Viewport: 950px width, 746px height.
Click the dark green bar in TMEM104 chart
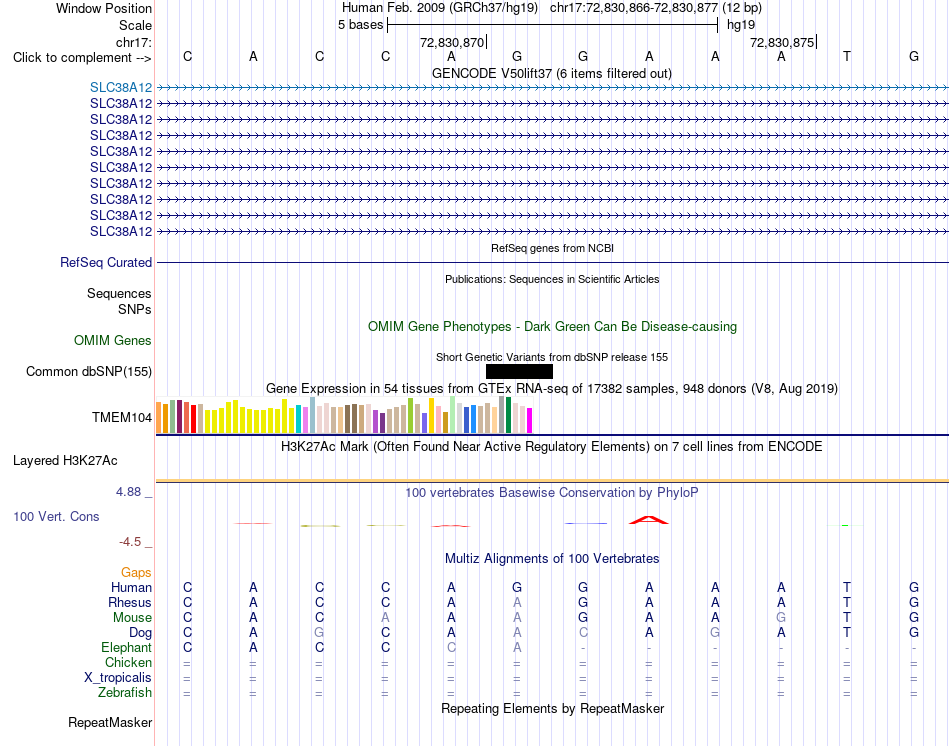(x=508, y=415)
